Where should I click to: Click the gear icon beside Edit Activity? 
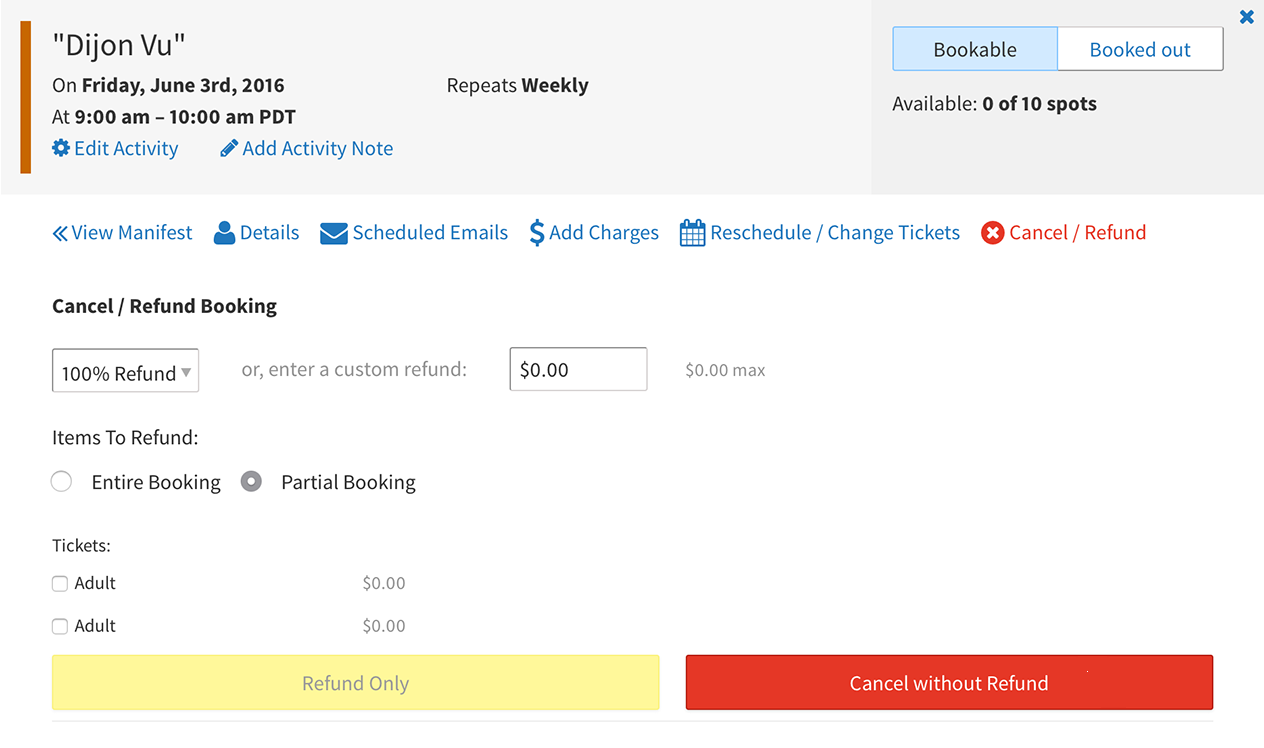point(61,148)
